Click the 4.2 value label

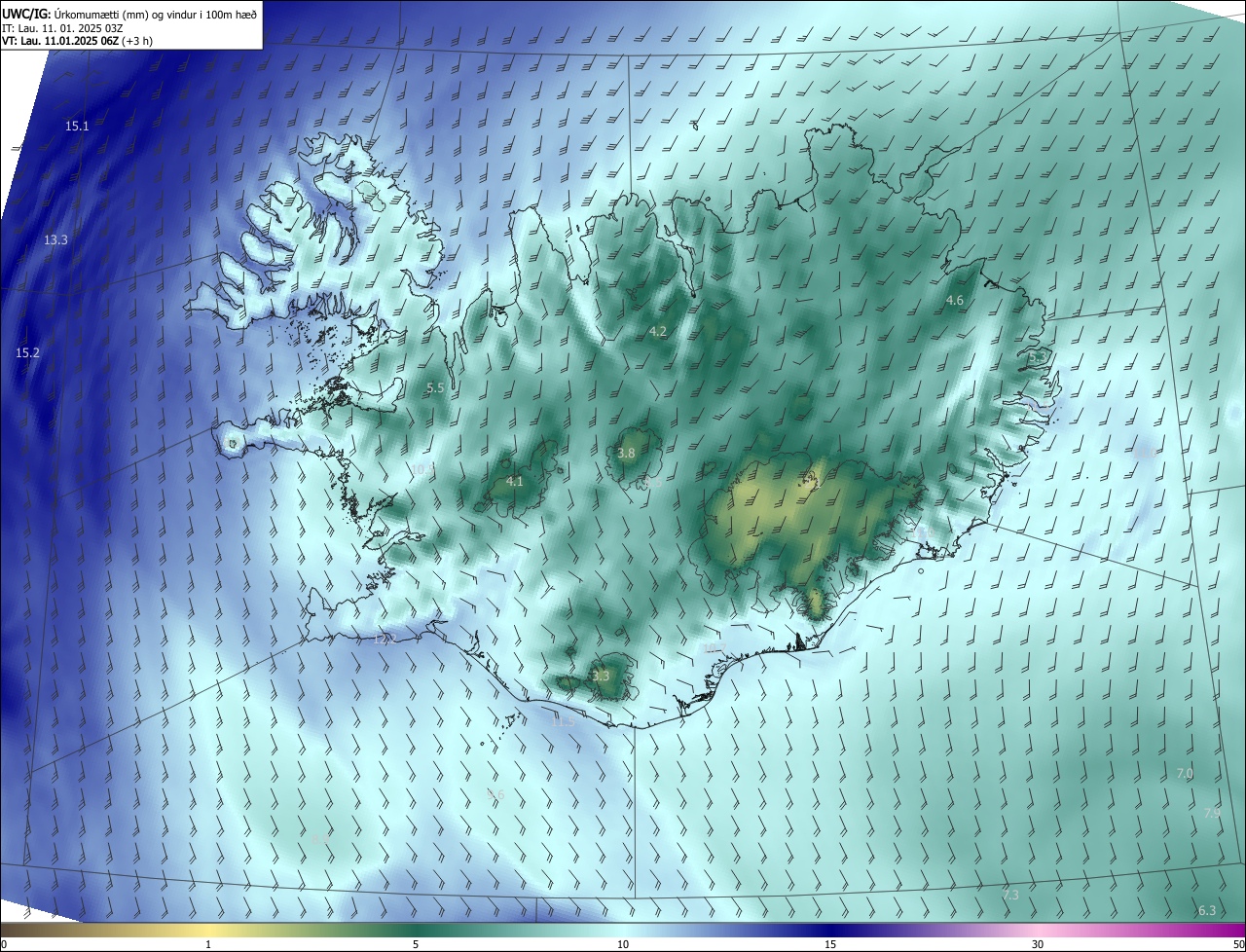click(x=657, y=331)
